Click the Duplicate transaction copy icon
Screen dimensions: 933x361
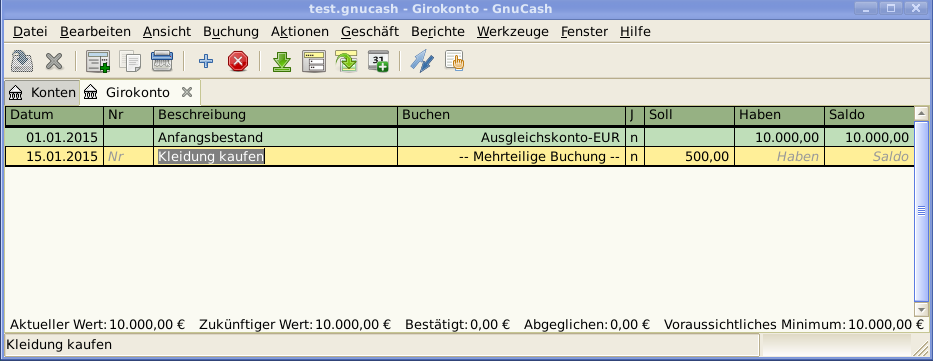(x=130, y=61)
